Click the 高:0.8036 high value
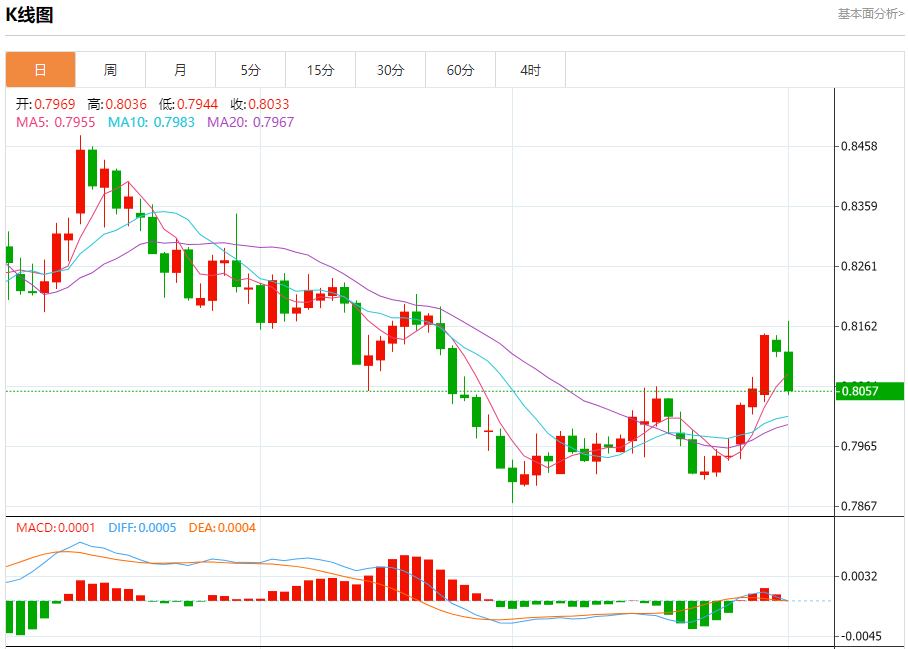The height and width of the screenshot is (649, 908). 117,104
